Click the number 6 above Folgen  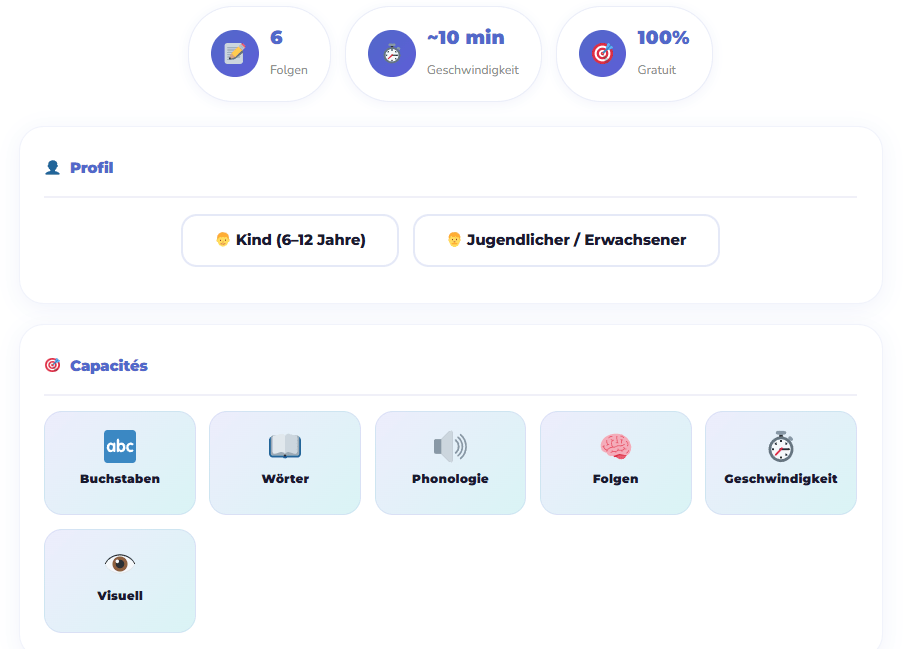(276, 38)
